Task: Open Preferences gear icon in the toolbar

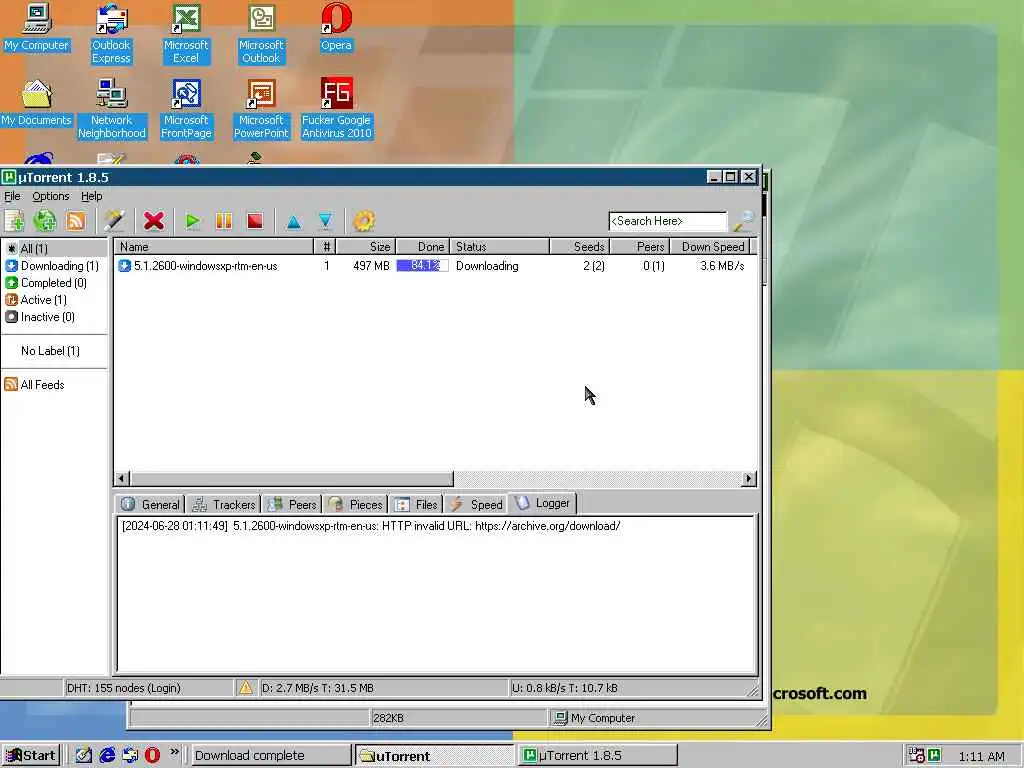Action: coord(364,221)
